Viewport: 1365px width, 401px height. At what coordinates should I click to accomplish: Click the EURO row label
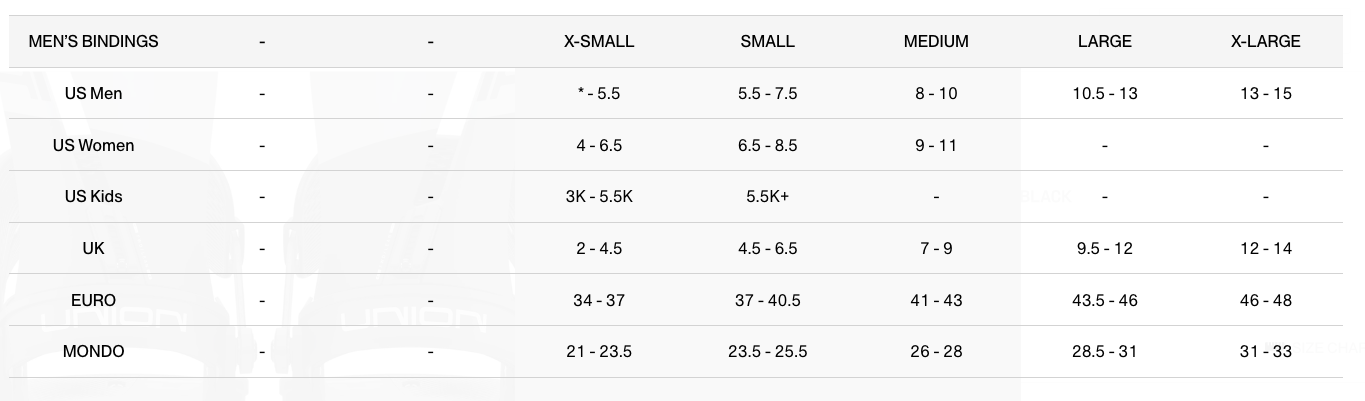point(93,301)
